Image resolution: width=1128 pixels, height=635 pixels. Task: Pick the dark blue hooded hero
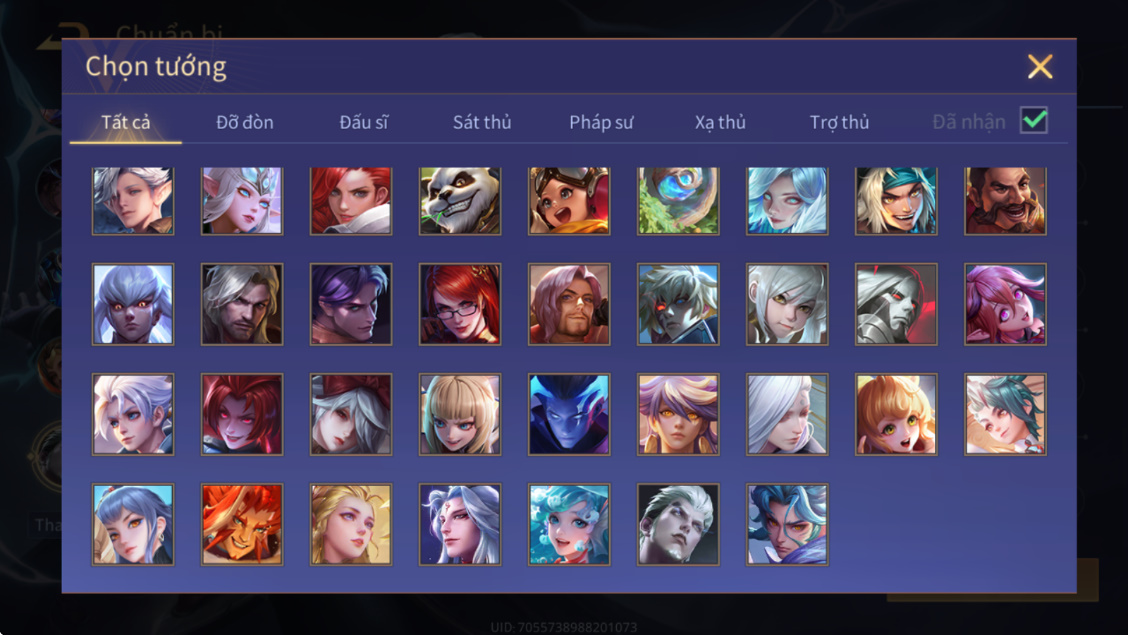tap(569, 414)
